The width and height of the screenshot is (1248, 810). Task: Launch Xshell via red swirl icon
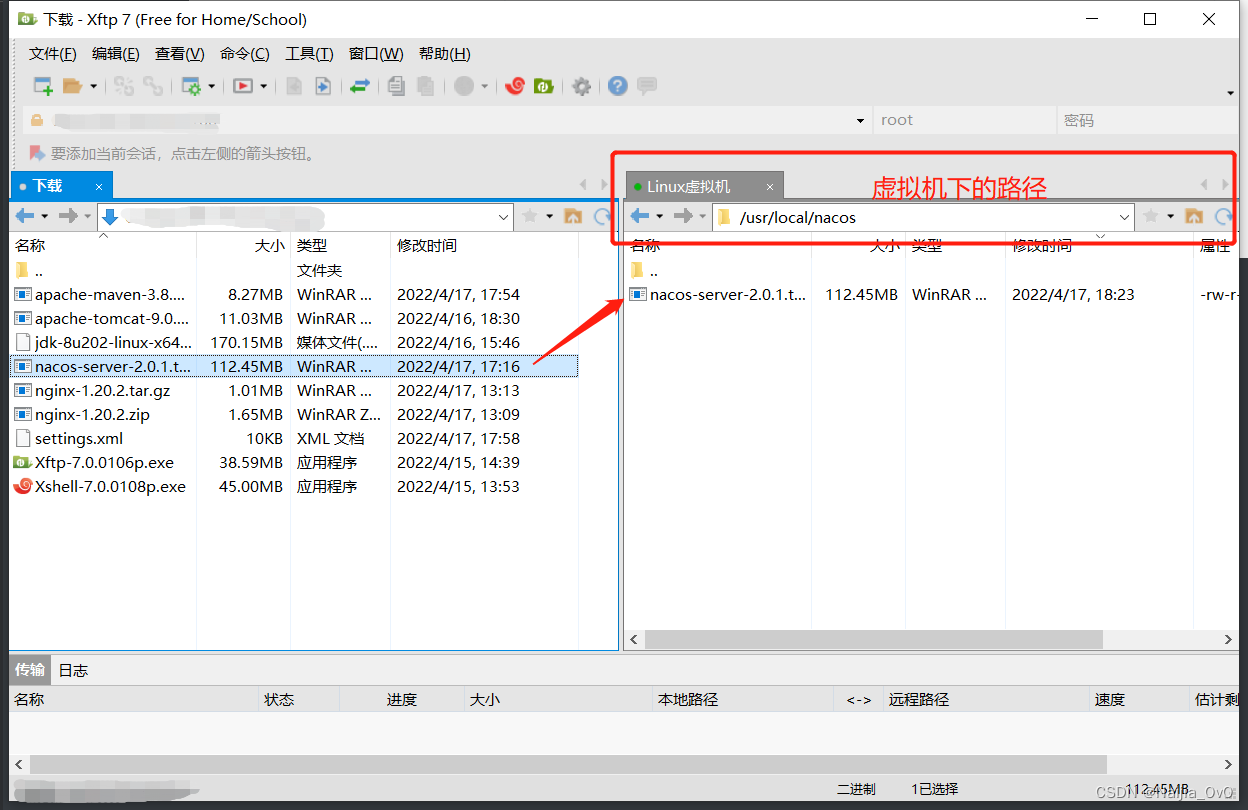pyautogui.click(x=515, y=86)
